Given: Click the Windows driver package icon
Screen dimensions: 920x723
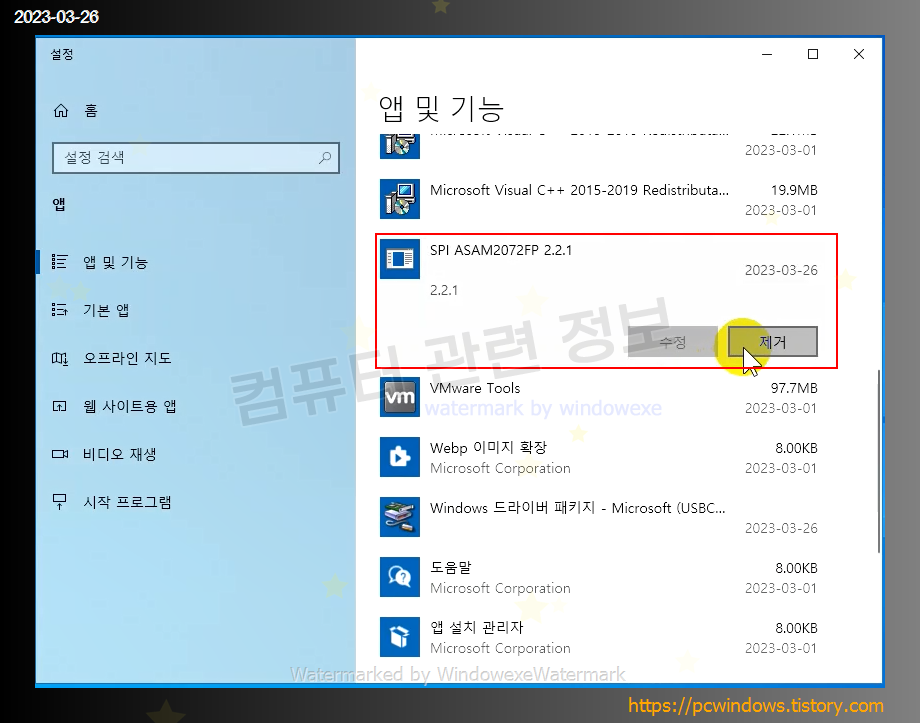Looking at the screenshot, I should pyautogui.click(x=400, y=516).
